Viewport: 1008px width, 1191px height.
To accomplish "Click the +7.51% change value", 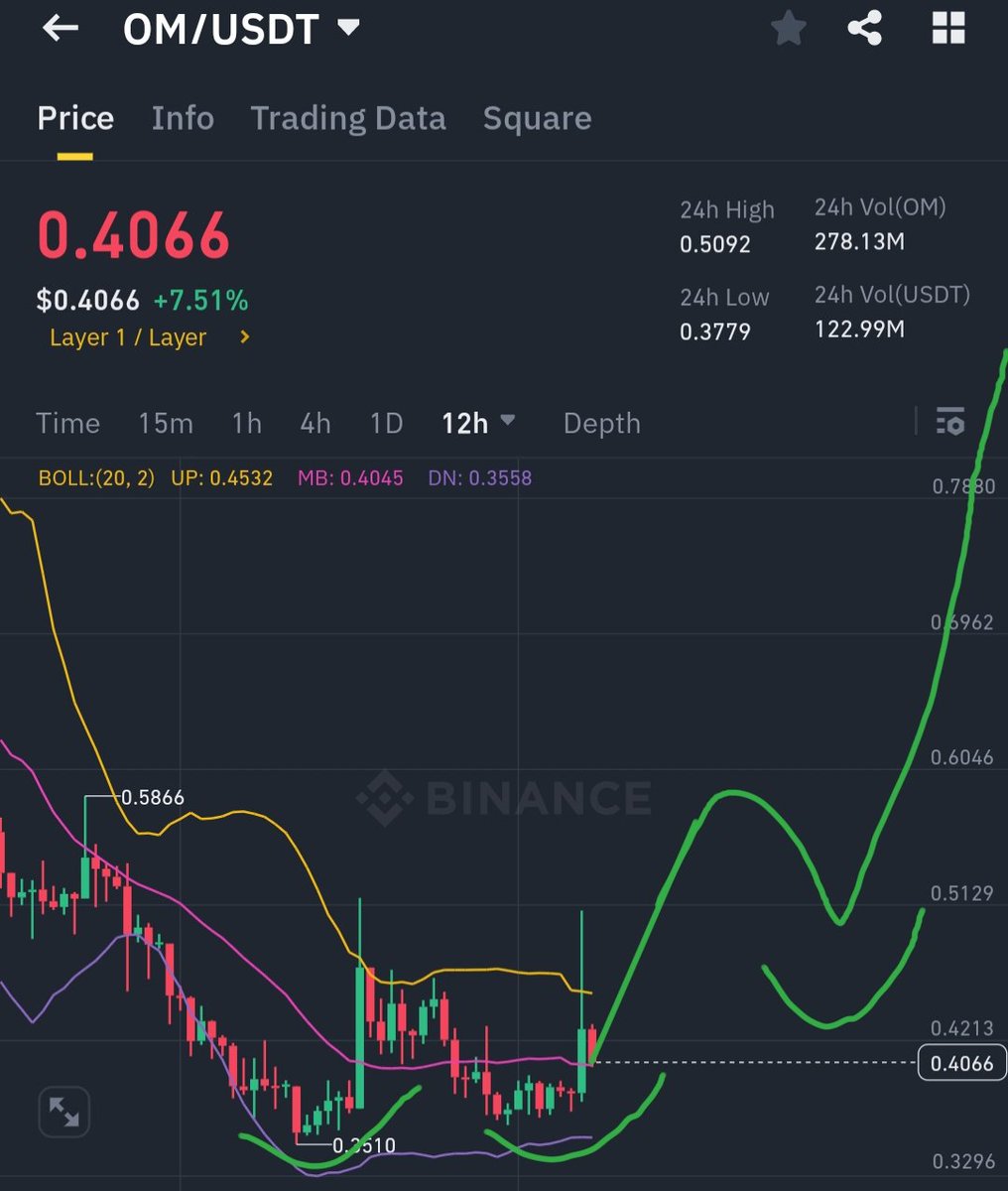I will [x=200, y=301].
